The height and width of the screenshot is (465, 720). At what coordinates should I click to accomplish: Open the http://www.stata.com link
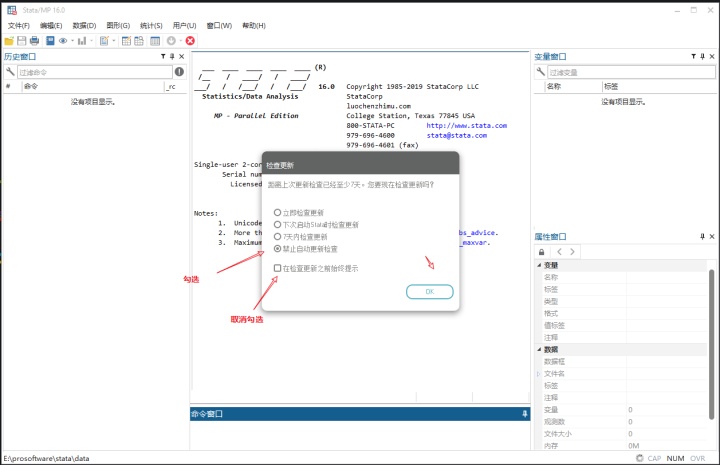point(467,125)
